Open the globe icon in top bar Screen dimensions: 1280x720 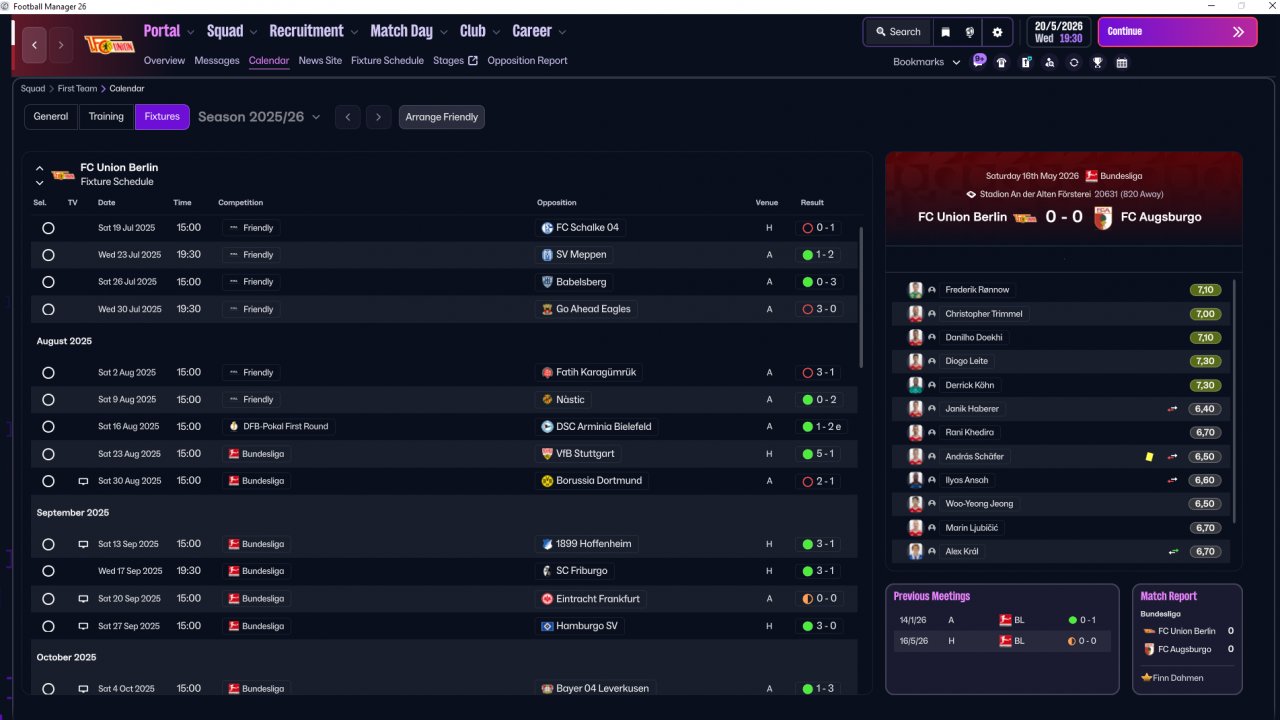970,32
